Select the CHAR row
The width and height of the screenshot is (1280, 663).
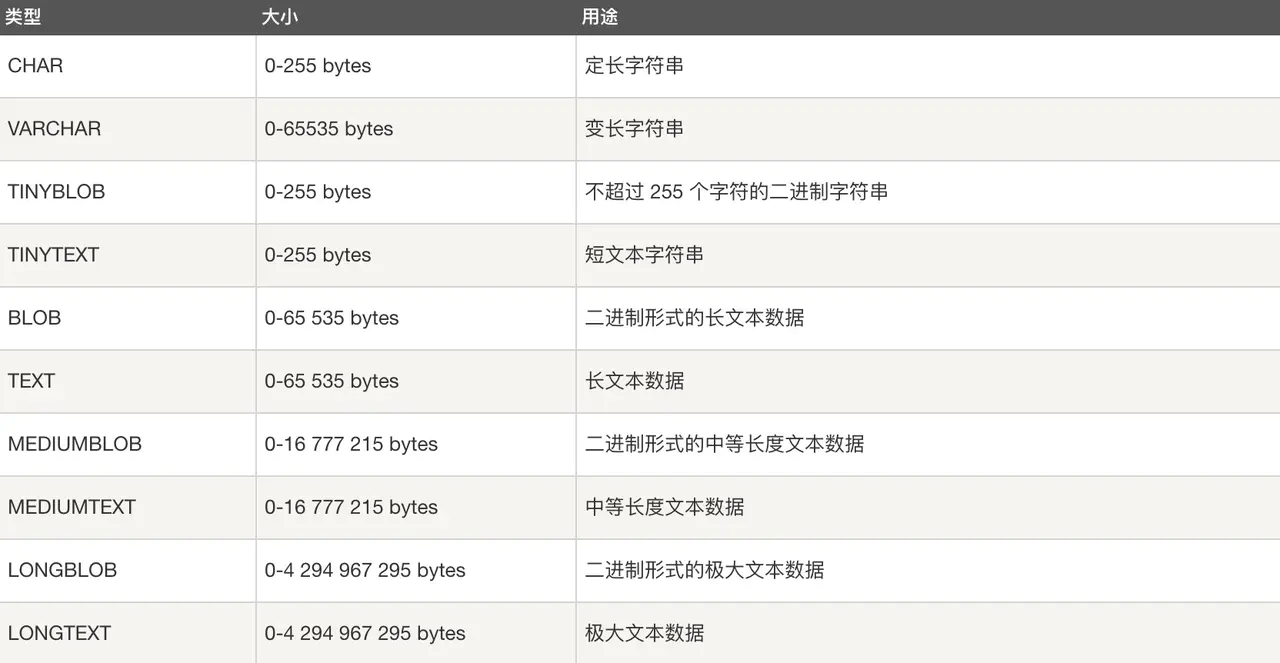click(x=35, y=66)
